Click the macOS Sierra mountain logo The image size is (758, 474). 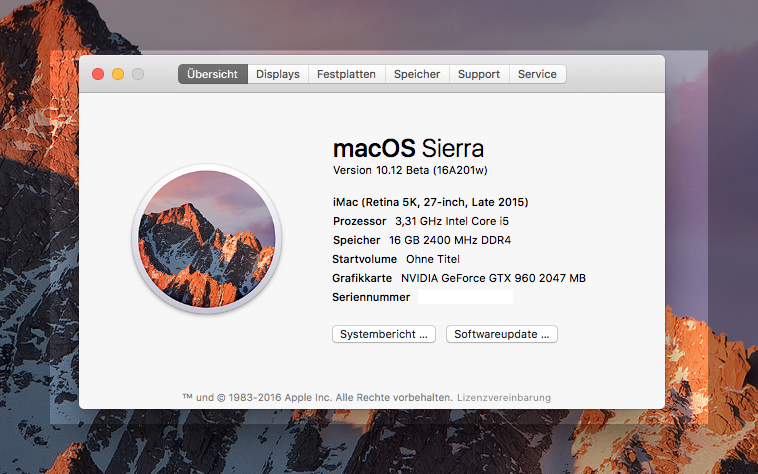coord(207,239)
